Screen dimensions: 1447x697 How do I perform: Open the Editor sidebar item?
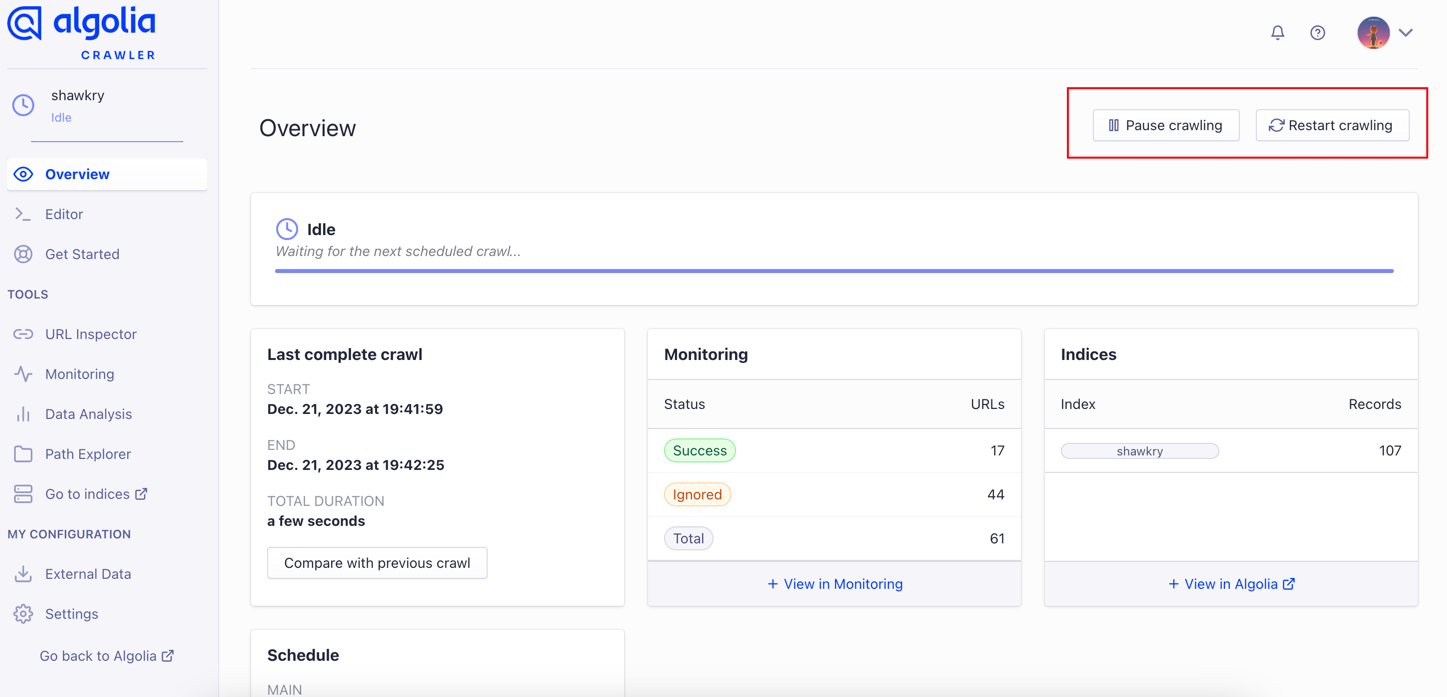[x=64, y=214]
